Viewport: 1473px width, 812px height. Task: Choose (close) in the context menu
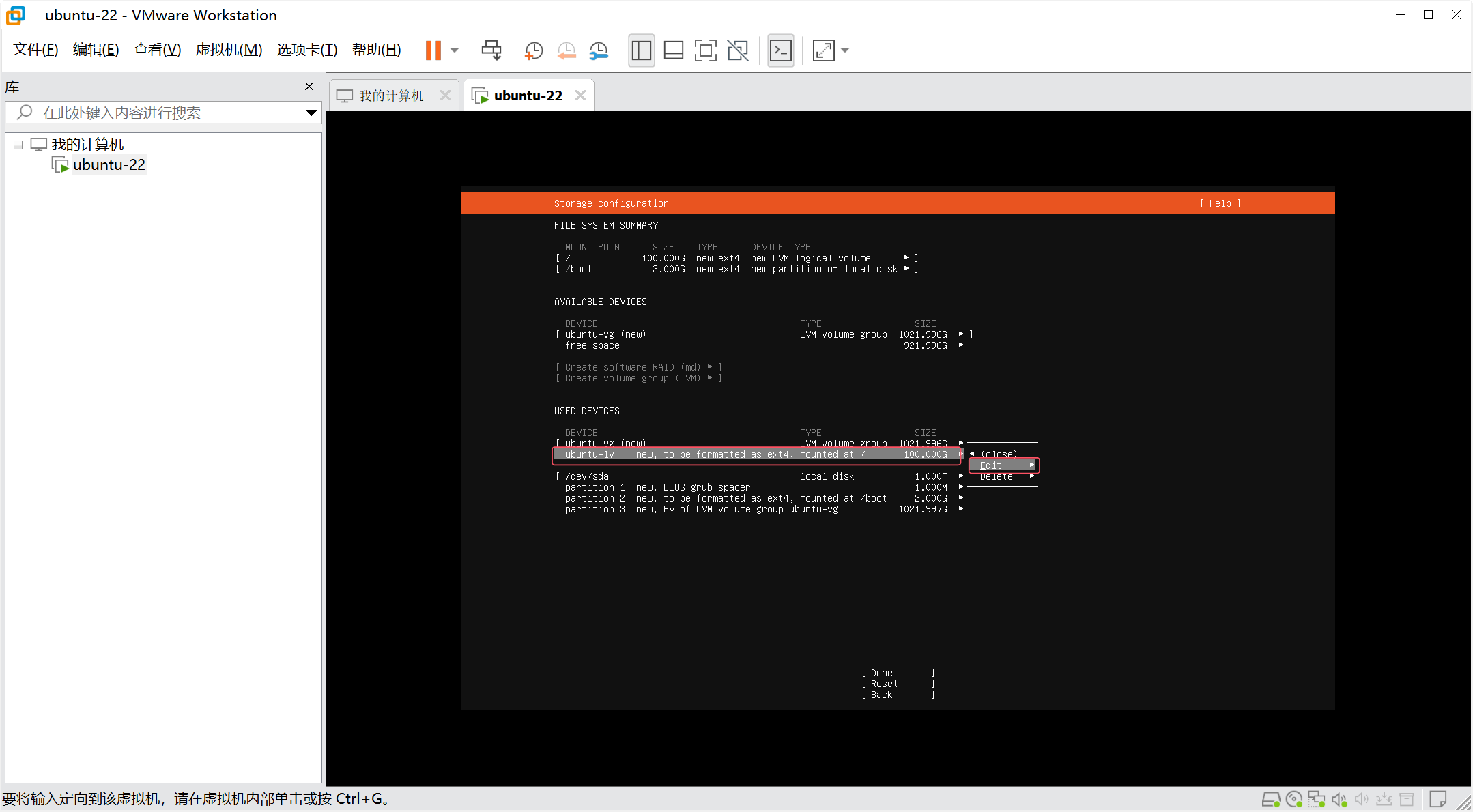coord(999,454)
